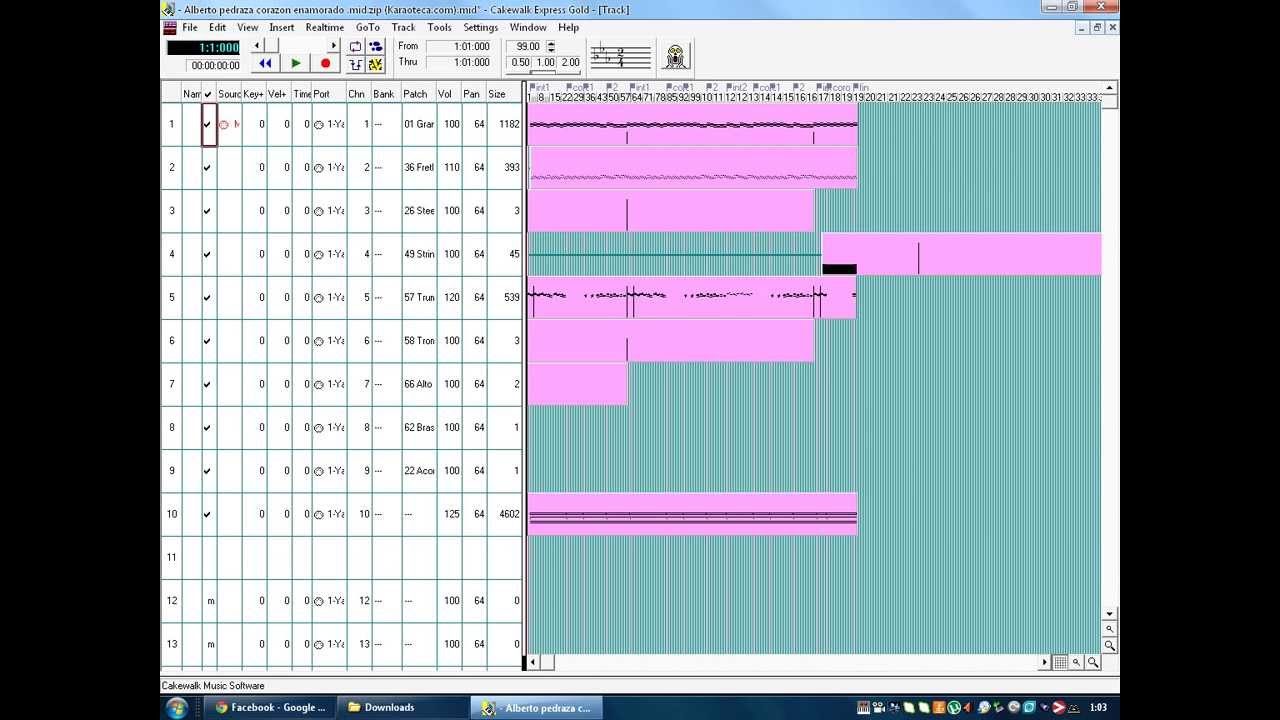The height and width of the screenshot is (720, 1280).
Task: Click the tempo 99.00 field
Action: 527,46
